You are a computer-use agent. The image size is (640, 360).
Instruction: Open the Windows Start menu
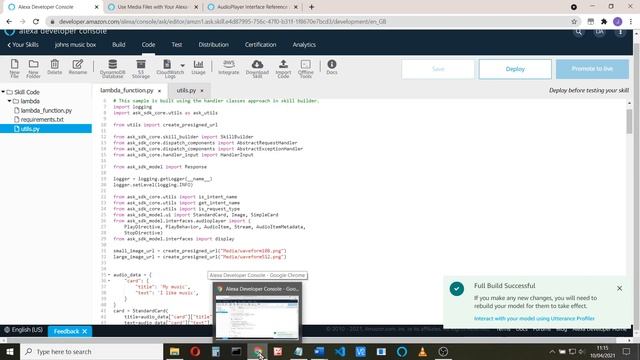pos(10,351)
